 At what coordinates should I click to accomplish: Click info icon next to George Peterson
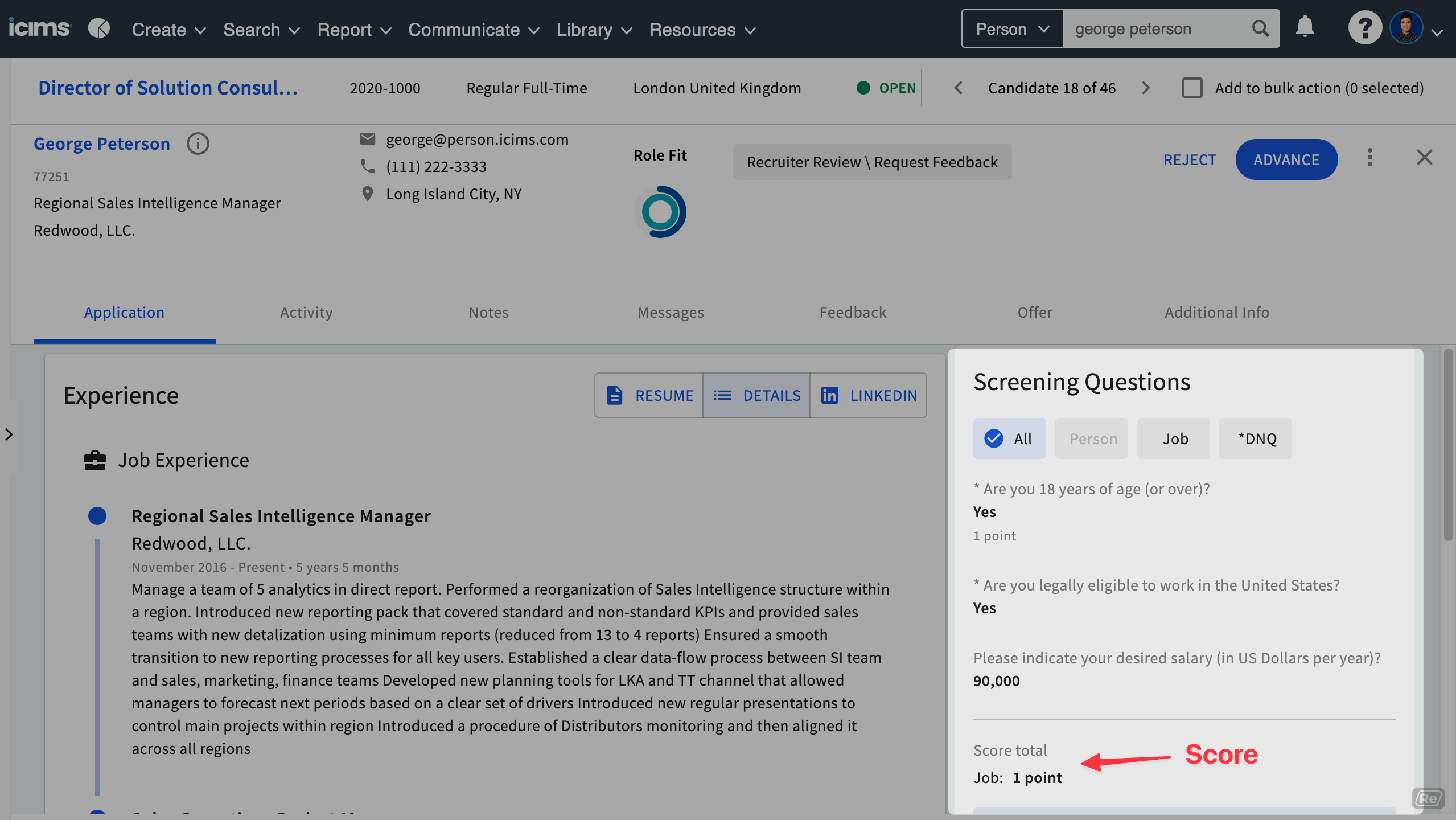click(x=198, y=143)
